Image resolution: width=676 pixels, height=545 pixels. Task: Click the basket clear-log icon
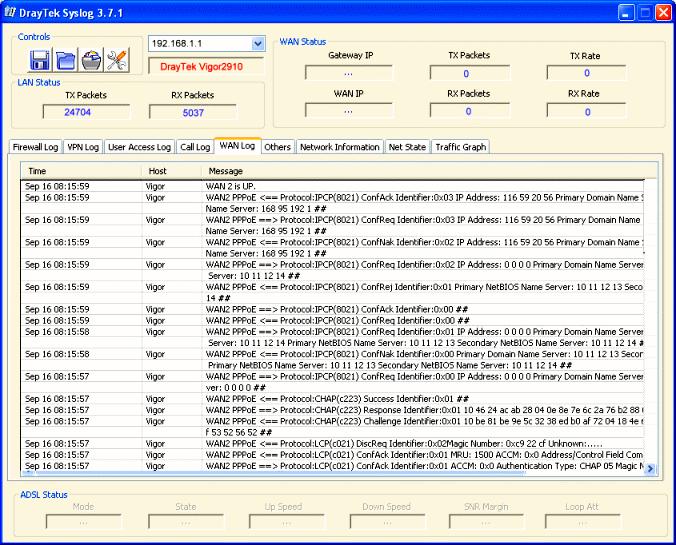pyautogui.click(x=91, y=60)
